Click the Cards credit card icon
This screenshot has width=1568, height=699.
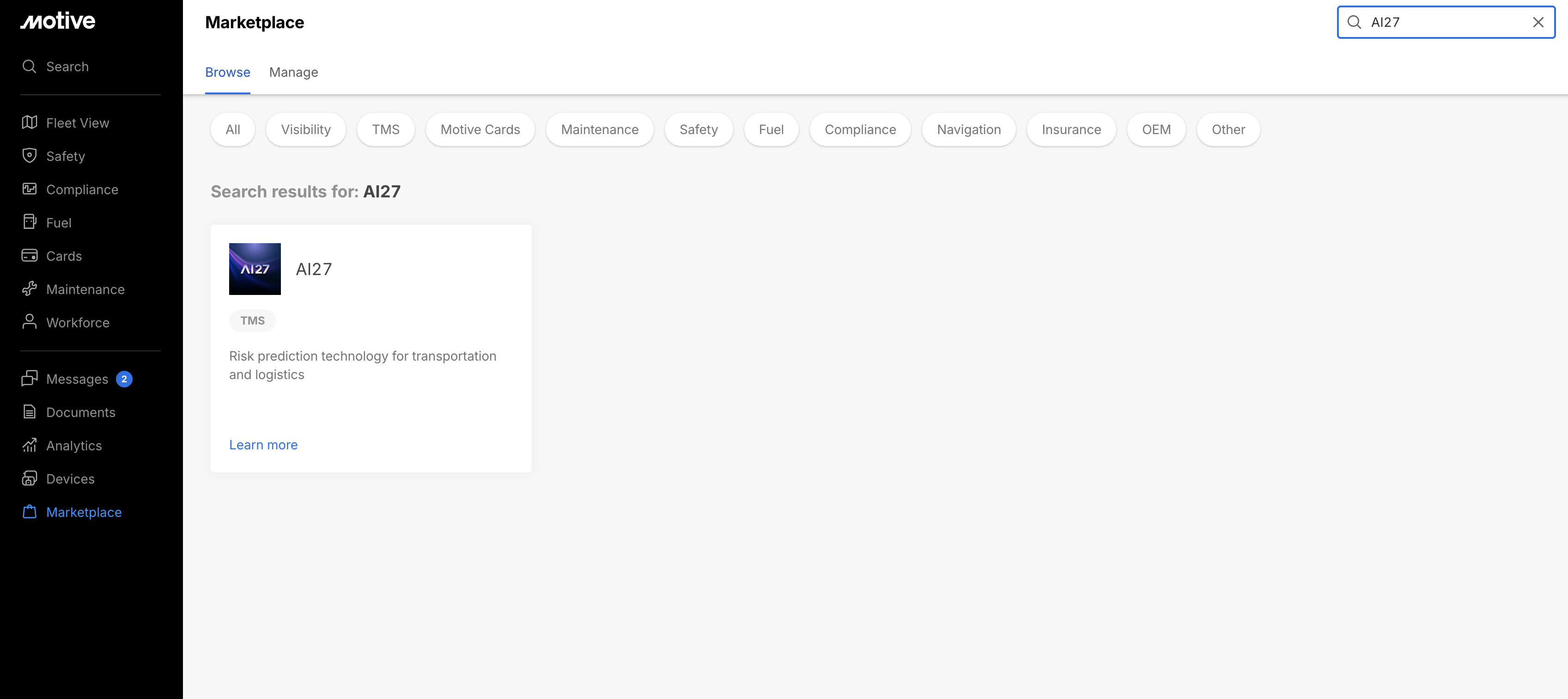coord(29,256)
